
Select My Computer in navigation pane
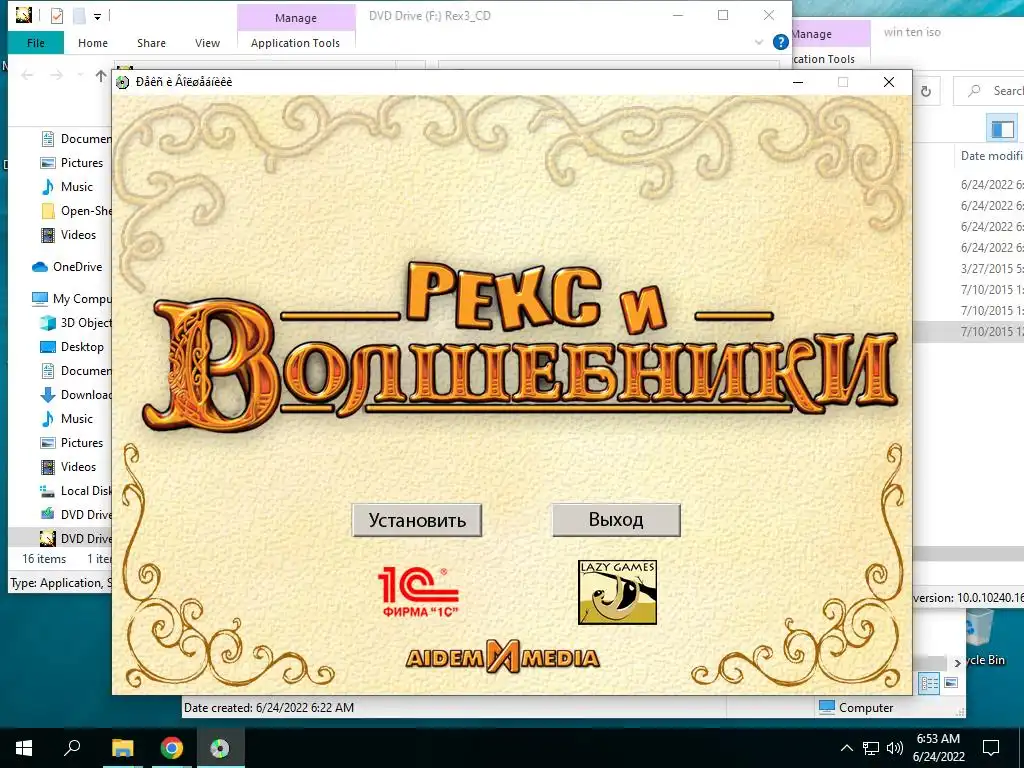(x=72, y=298)
